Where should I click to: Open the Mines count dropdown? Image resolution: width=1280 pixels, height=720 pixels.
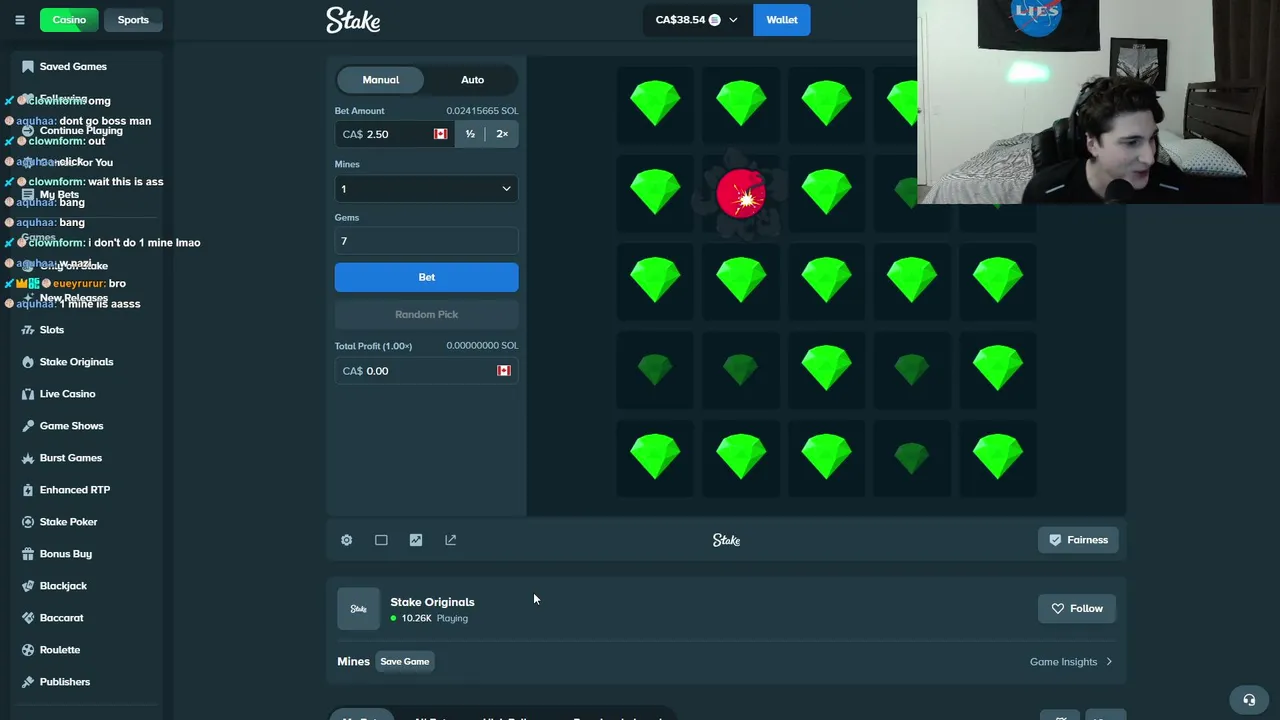click(427, 189)
